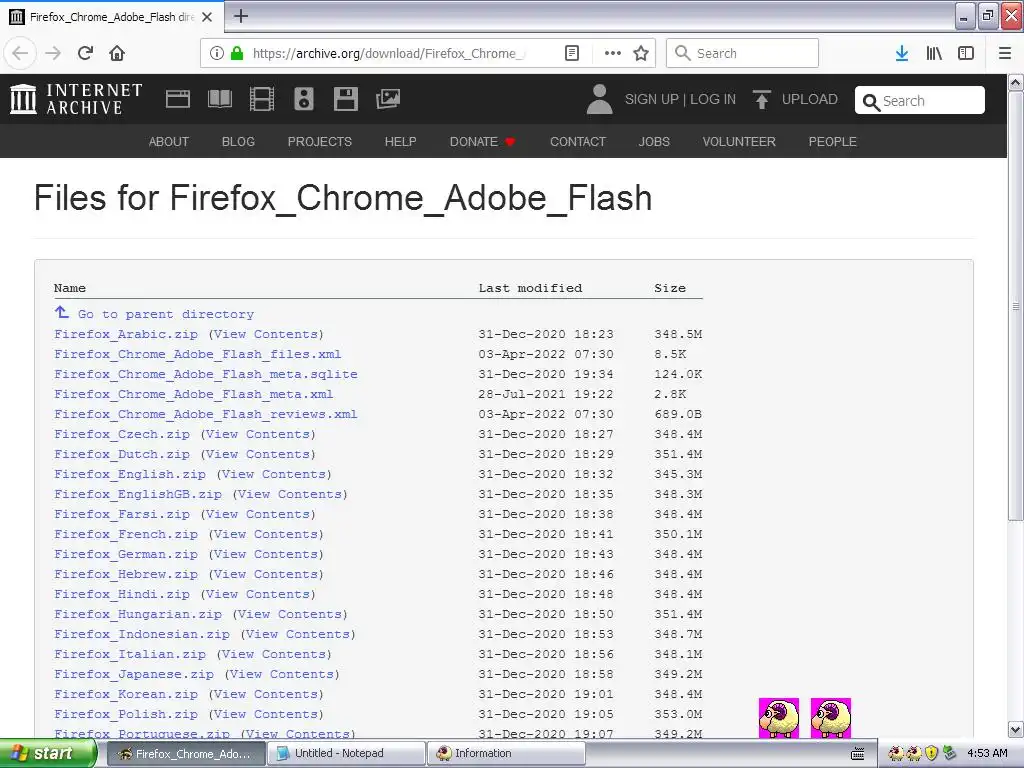The width and height of the screenshot is (1024, 768).
Task: Open Firefox_Chrome_Adobe_Flash_files.xml
Action: pyautogui.click(x=197, y=354)
